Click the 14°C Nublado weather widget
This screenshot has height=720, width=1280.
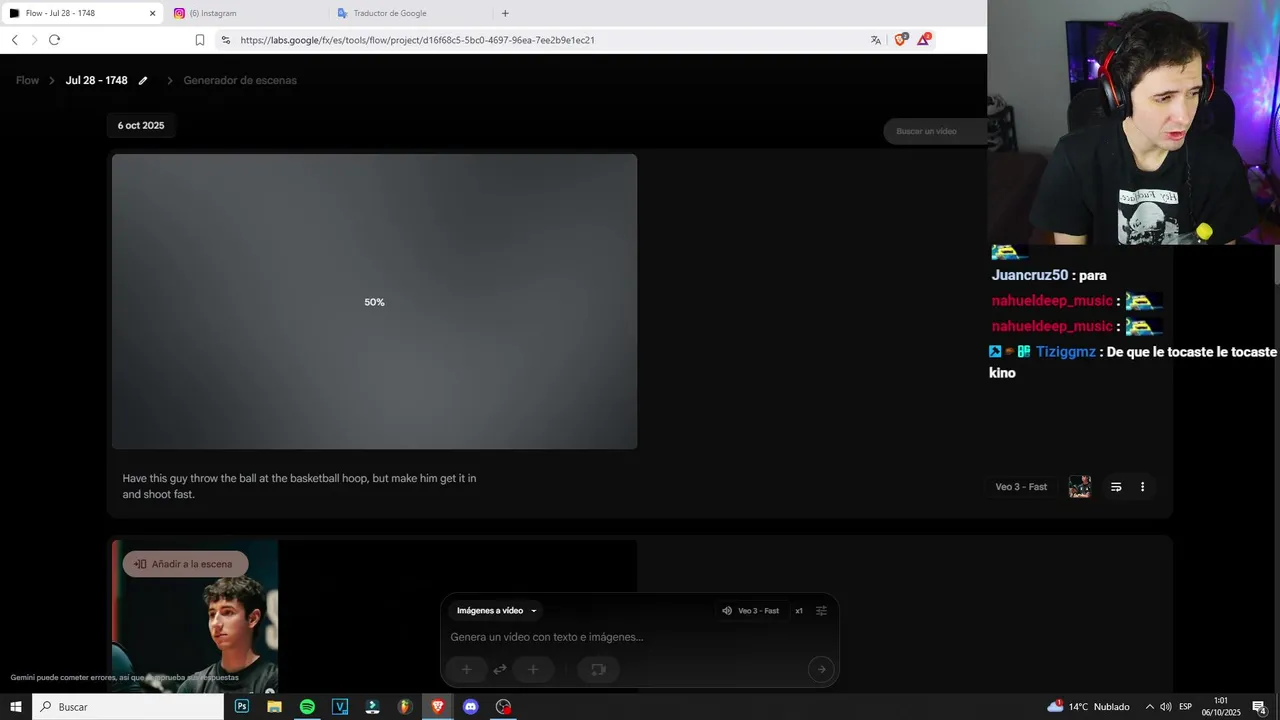pyautogui.click(x=1089, y=707)
